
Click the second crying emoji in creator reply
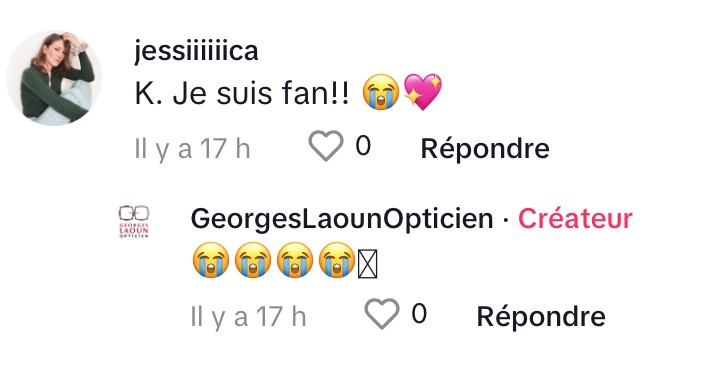tap(253, 260)
